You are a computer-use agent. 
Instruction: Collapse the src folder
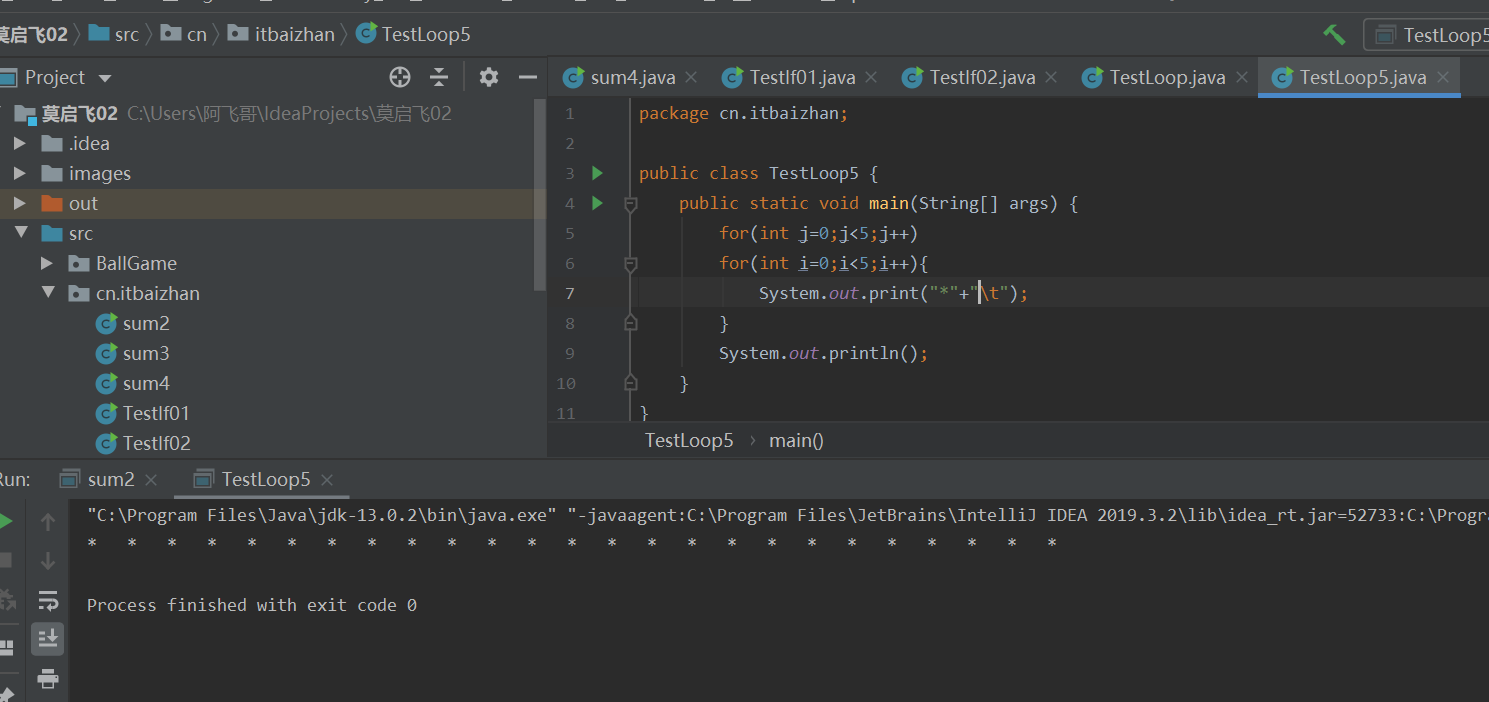[x=20, y=233]
